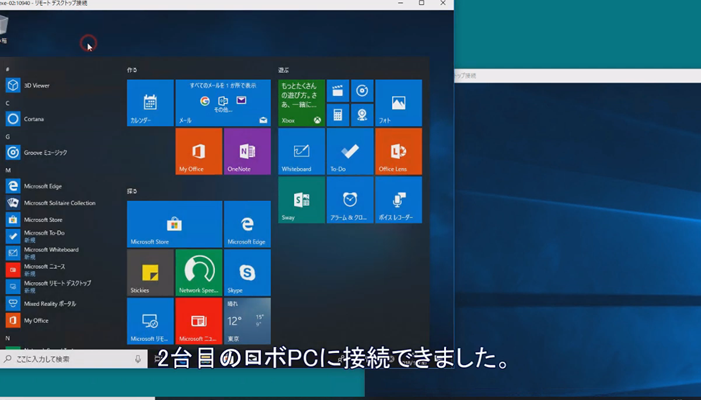Open the calculator small tile
The height and width of the screenshot is (400, 701).
click(x=338, y=115)
